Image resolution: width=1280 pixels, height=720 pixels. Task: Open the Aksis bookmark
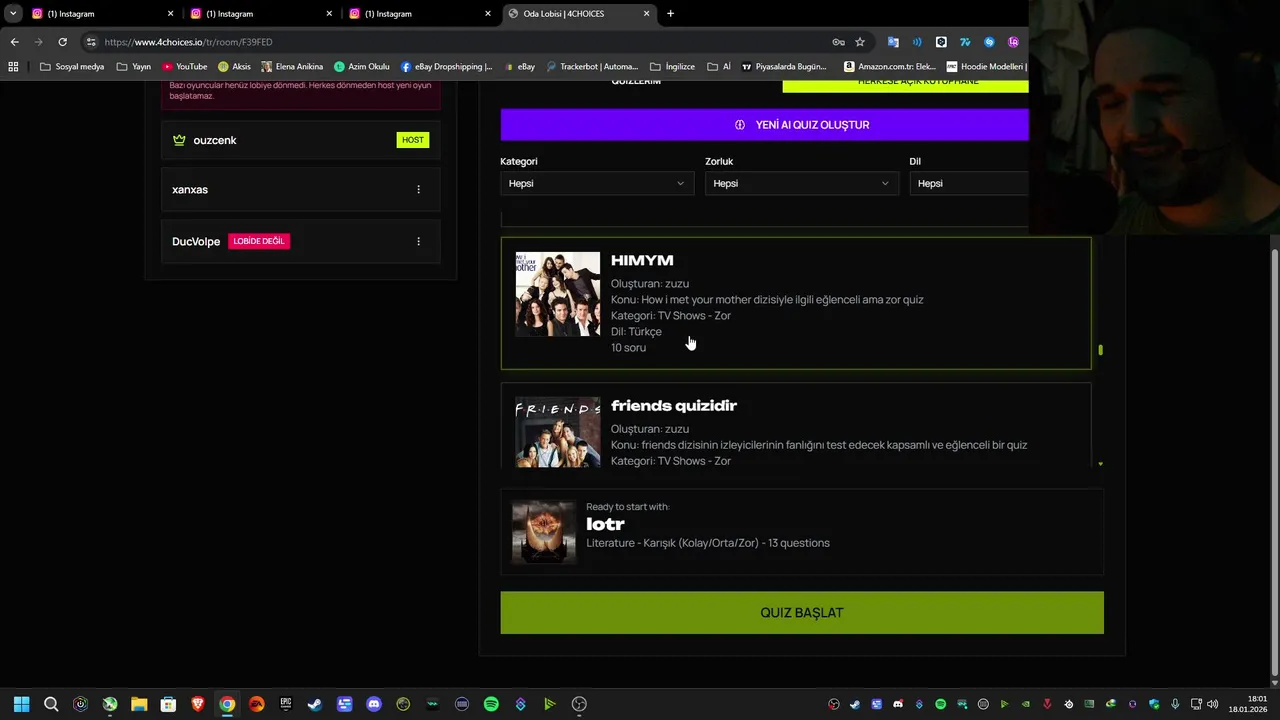(x=234, y=67)
